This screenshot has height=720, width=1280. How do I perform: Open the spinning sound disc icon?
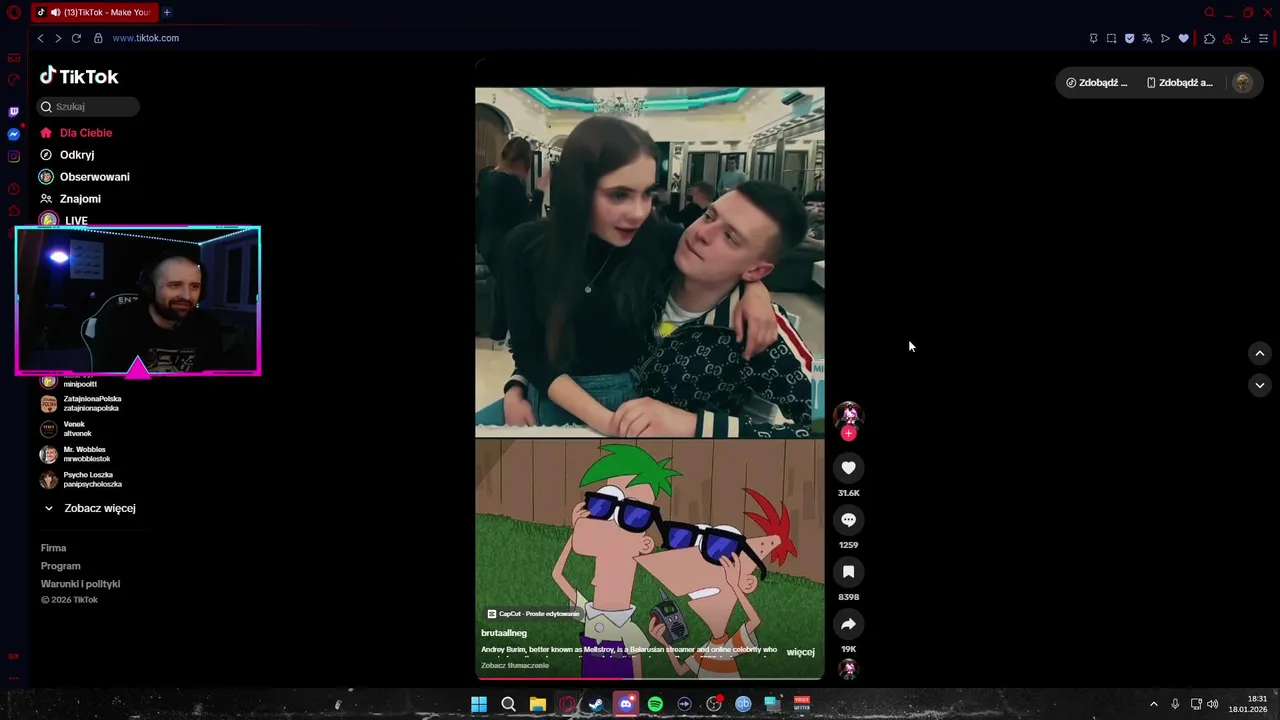pos(848,669)
